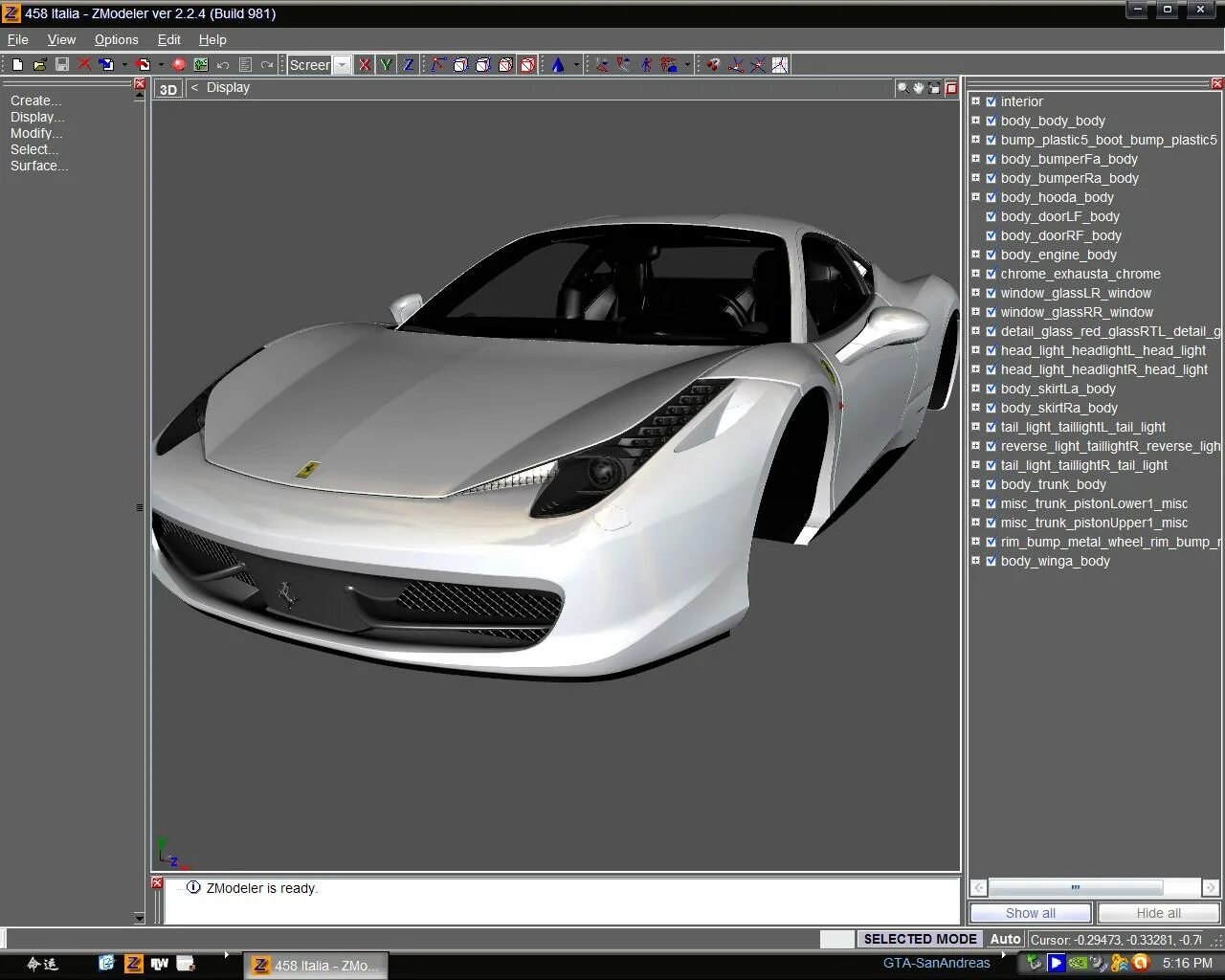Open the Help menu
The width and height of the screenshot is (1225, 980).
tap(212, 39)
